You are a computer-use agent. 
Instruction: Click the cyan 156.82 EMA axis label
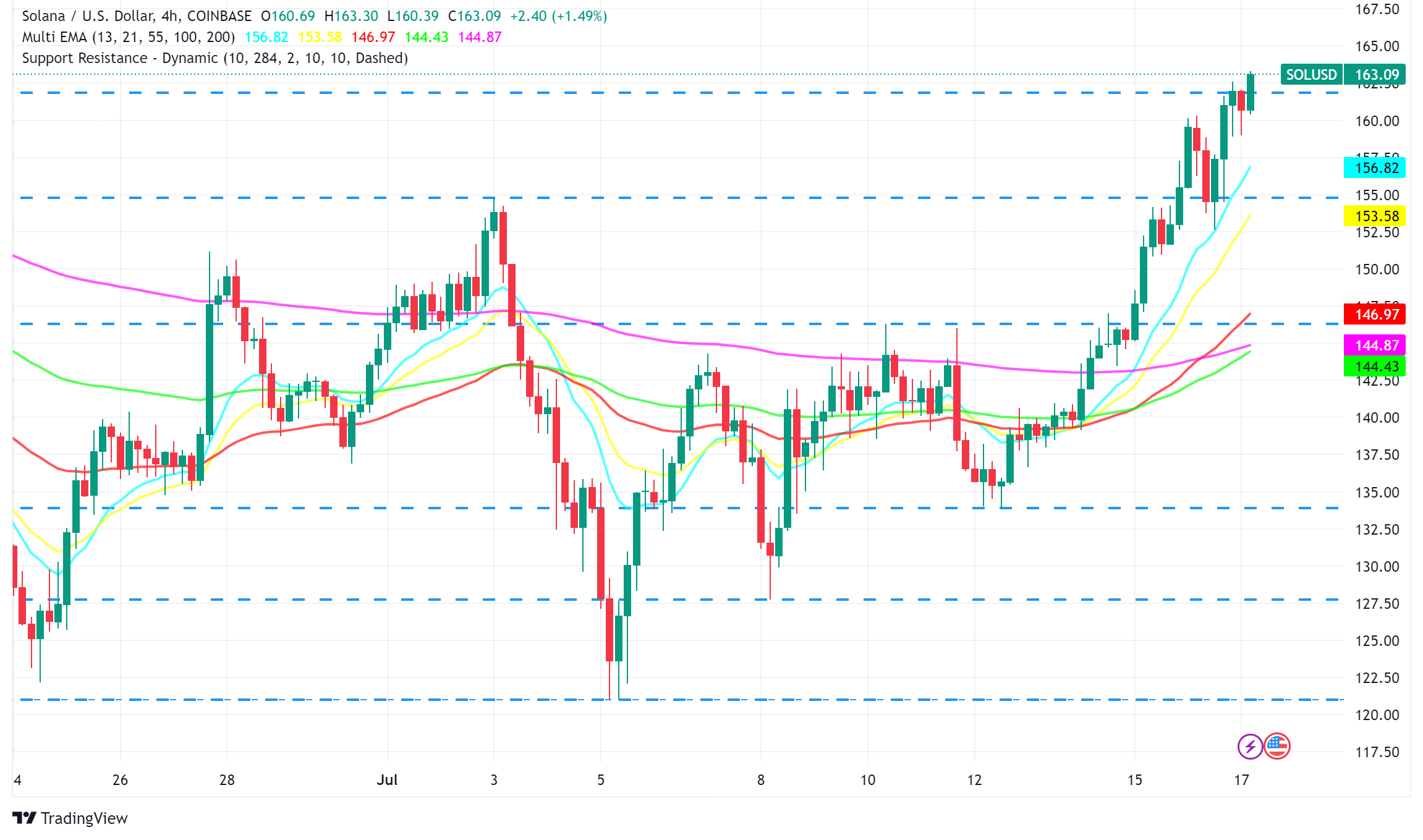[x=1376, y=168]
